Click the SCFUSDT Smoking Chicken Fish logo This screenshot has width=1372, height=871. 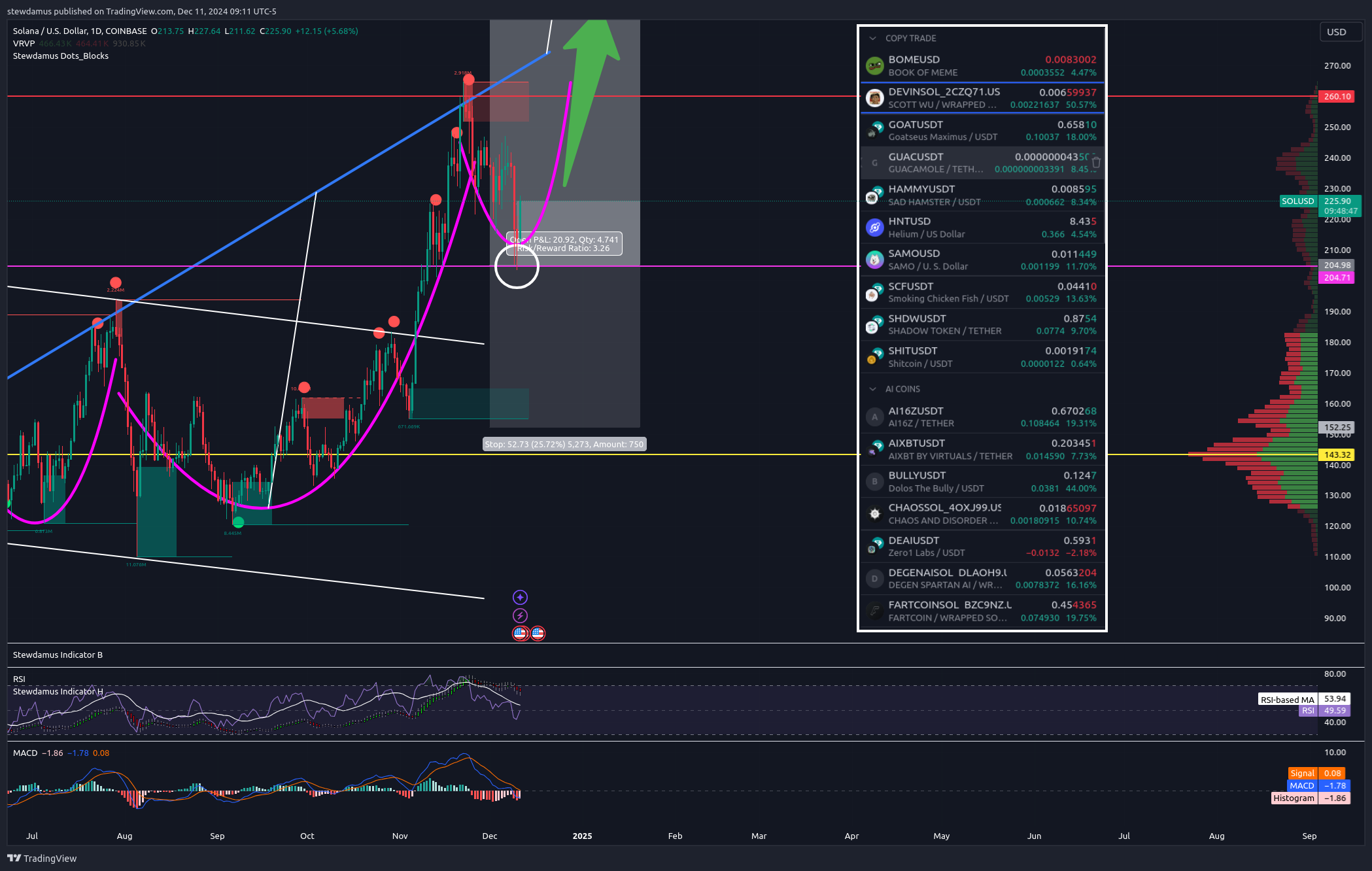(874, 292)
